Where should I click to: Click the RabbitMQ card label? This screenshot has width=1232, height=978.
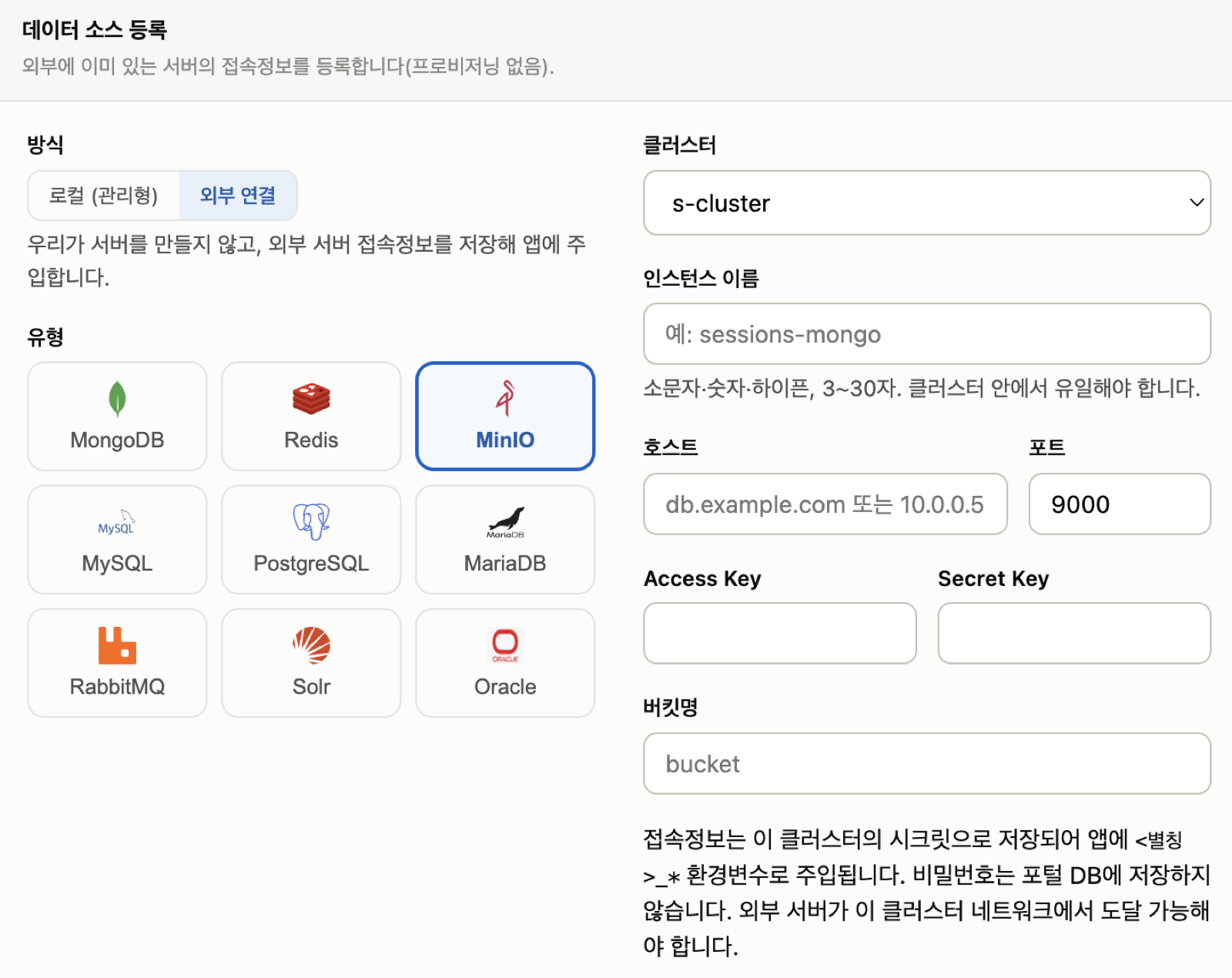(x=117, y=687)
